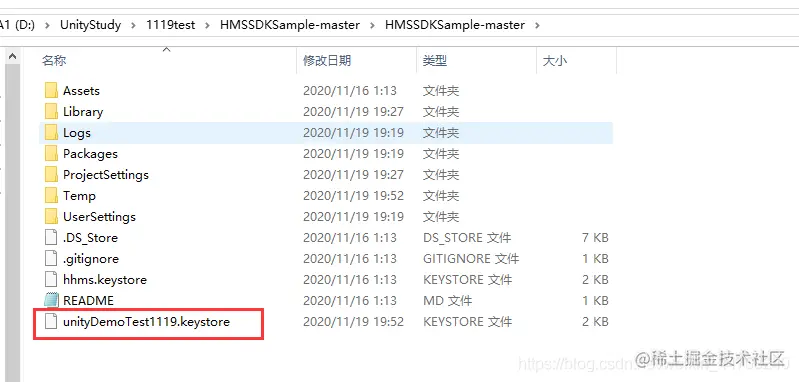Go to 1119test breadcrumb

[x=170, y=25]
